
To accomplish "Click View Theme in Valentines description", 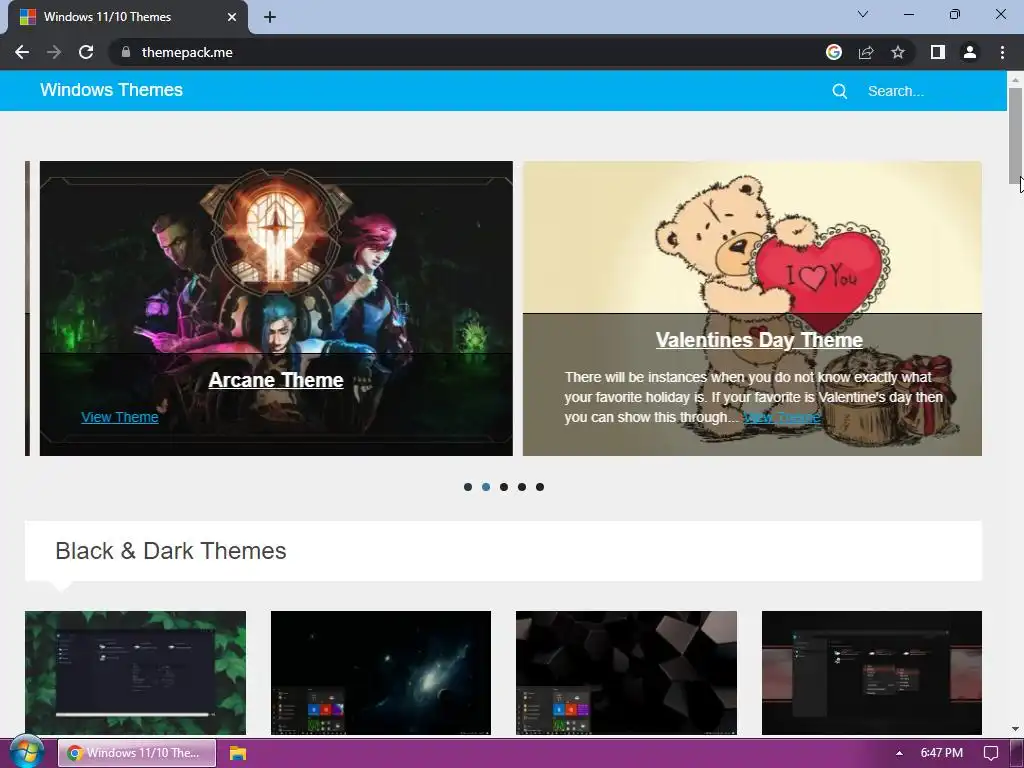I will tap(782, 417).
